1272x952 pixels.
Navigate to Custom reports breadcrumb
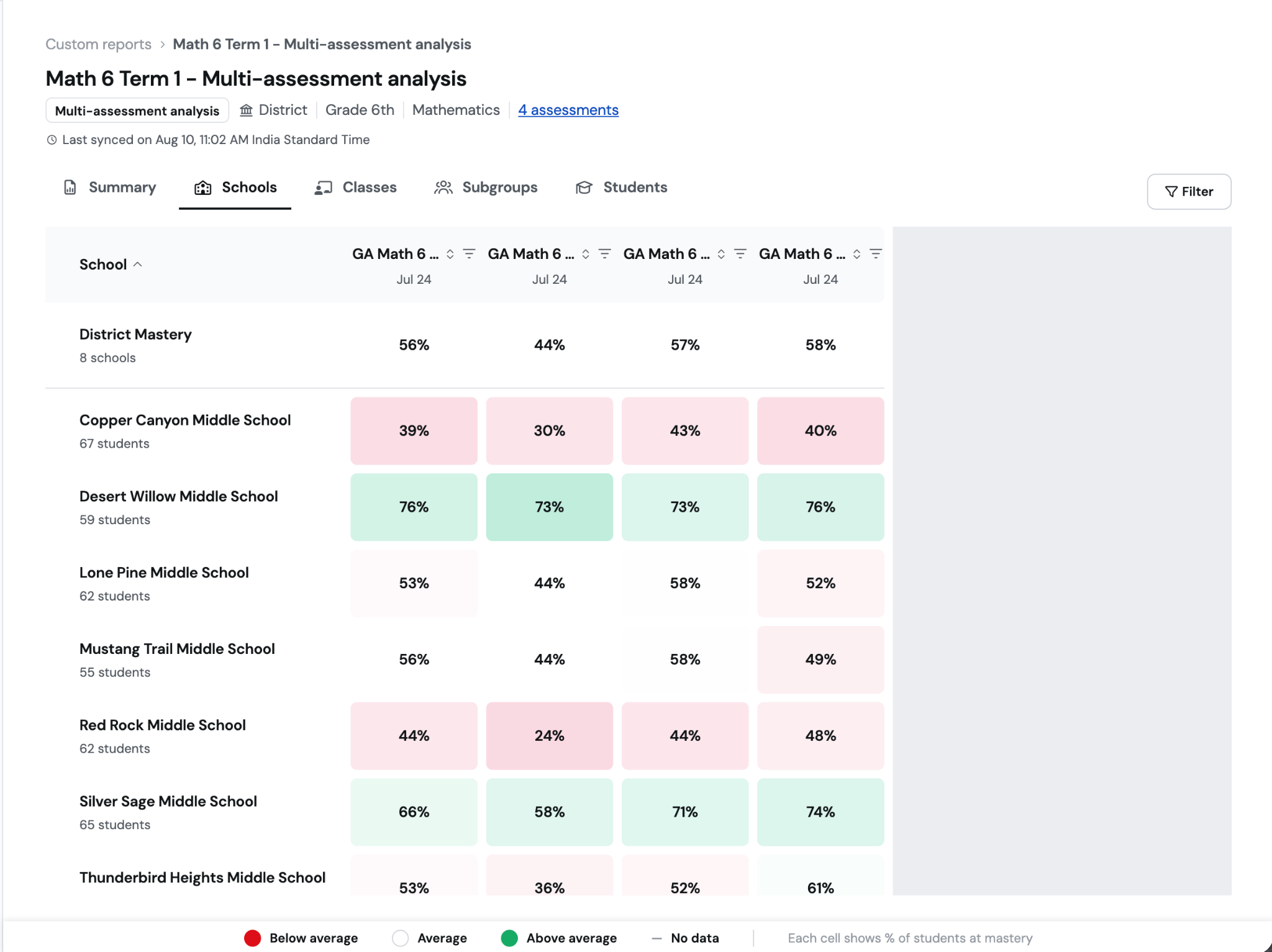pyautogui.click(x=98, y=45)
